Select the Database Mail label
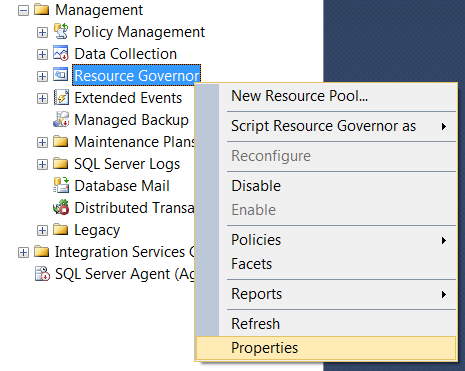 point(122,186)
